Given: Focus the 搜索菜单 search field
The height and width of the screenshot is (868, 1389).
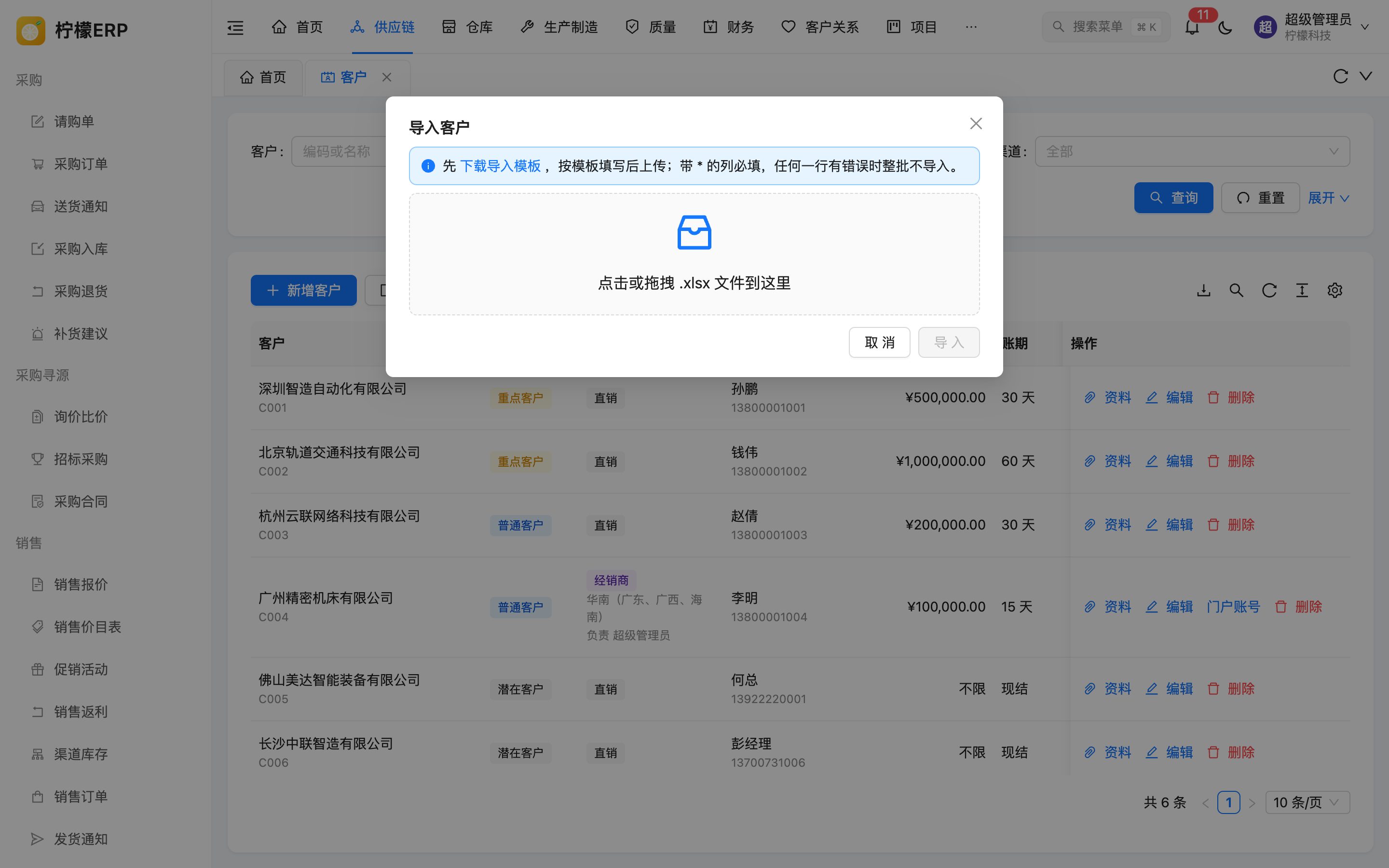Looking at the screenshot, I should coord(1105,27).
